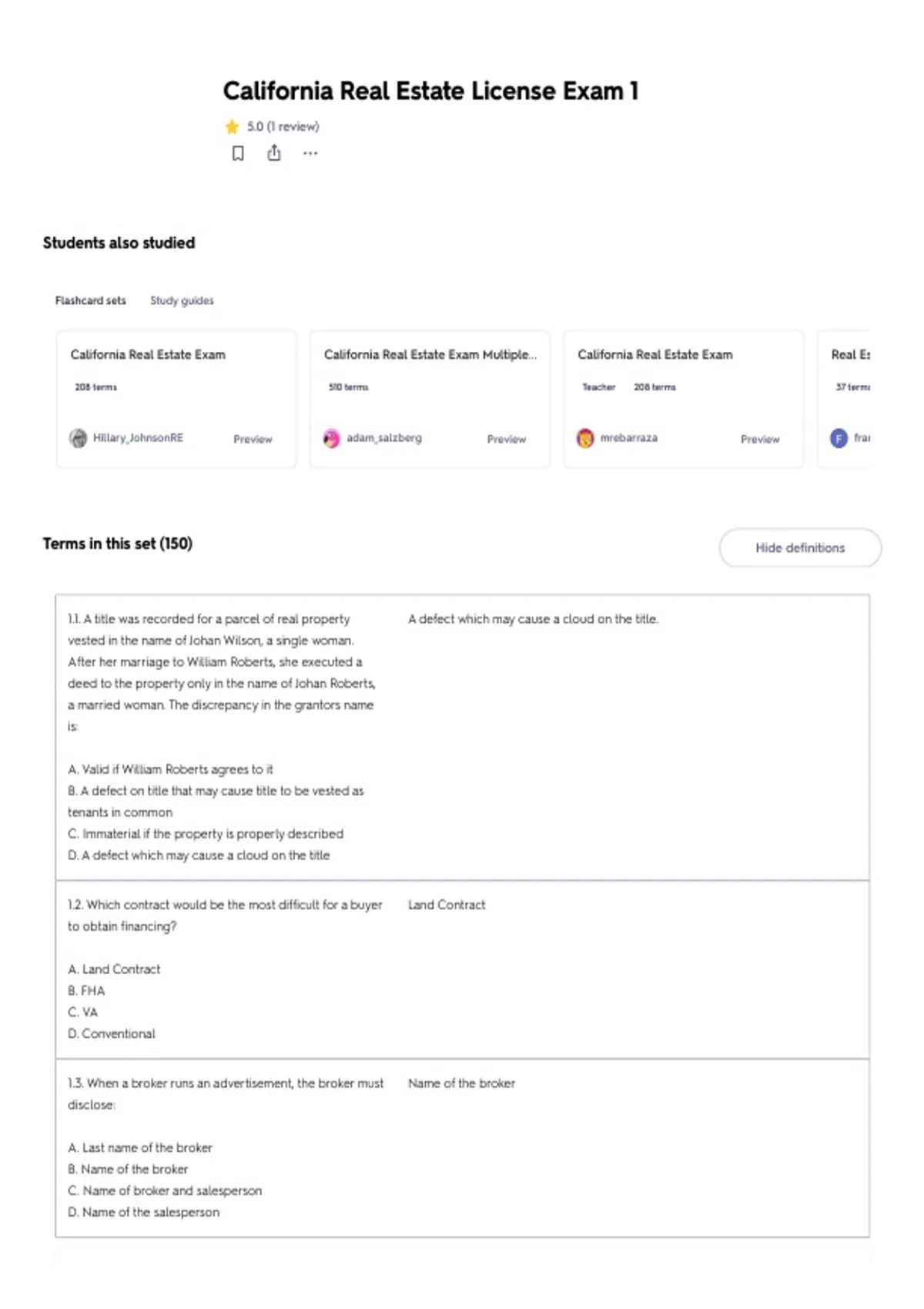Viewport: 924px width, 1309px height.
Task: Open California Real Estate Exam Multiple card title
Action: [430, 354]
